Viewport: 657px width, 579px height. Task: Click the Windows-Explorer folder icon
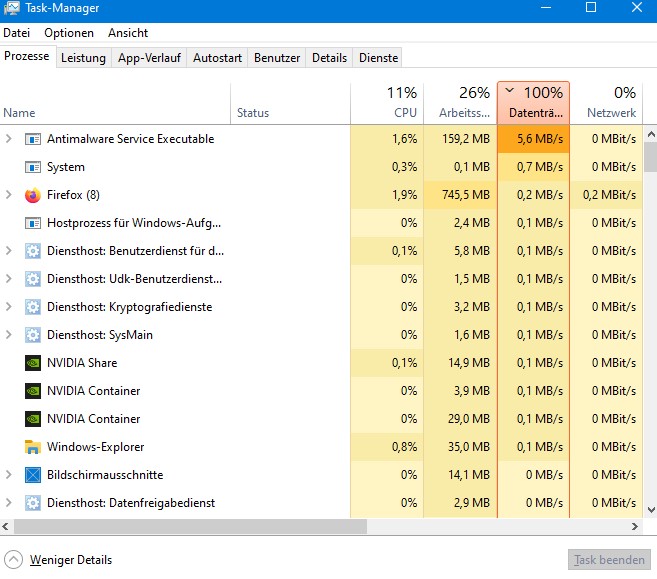(x=33, y=447)
